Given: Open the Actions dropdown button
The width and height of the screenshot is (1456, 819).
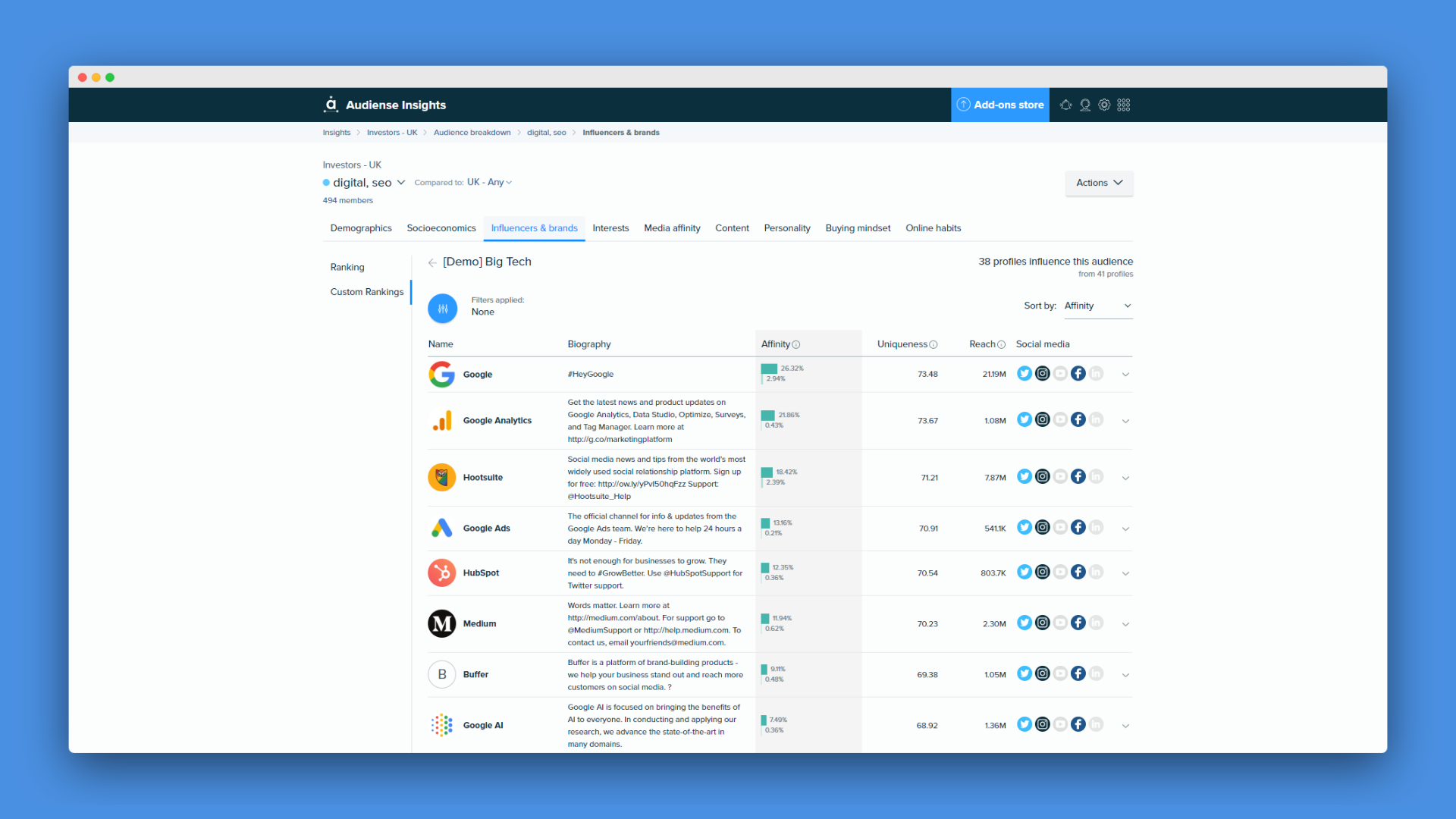Looking at the screenshot, I should (1099, 183).
